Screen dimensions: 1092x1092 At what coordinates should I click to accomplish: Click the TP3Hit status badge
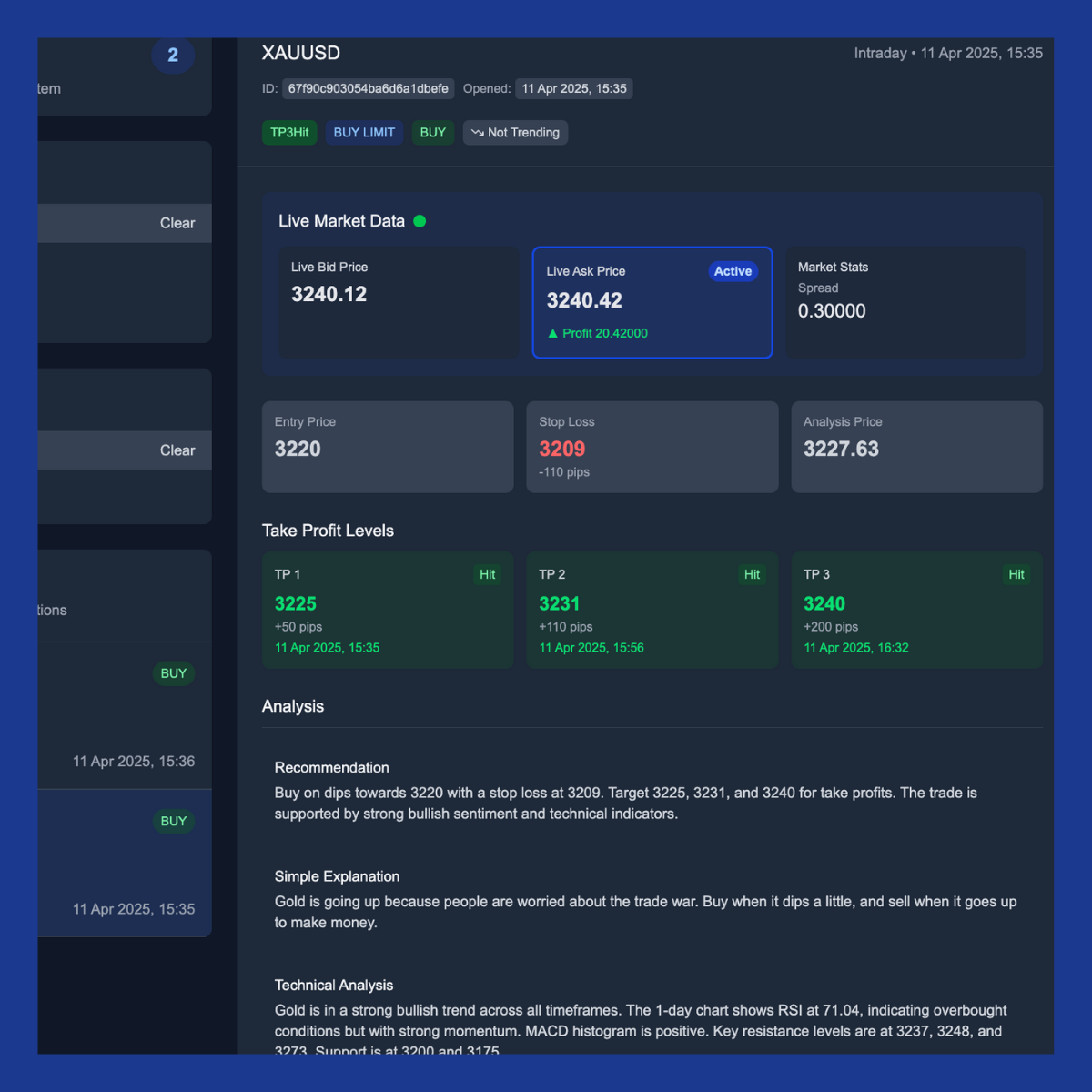tap(289, 133)
